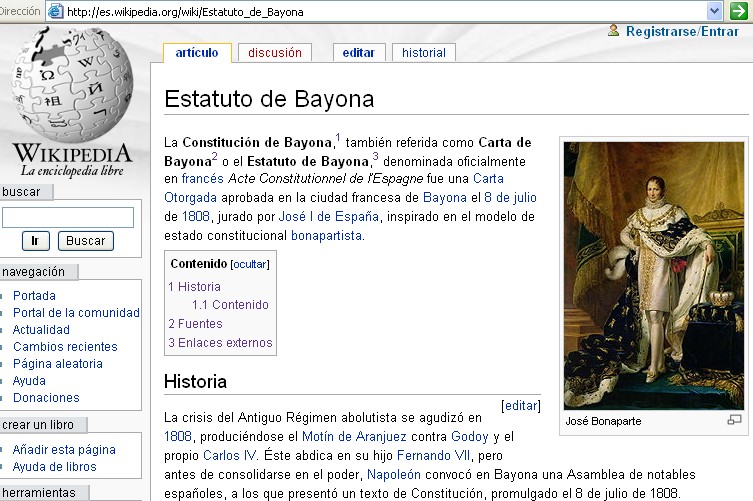Click the green Go arrow button
The image size is (753, 501).
click(739, 11)
